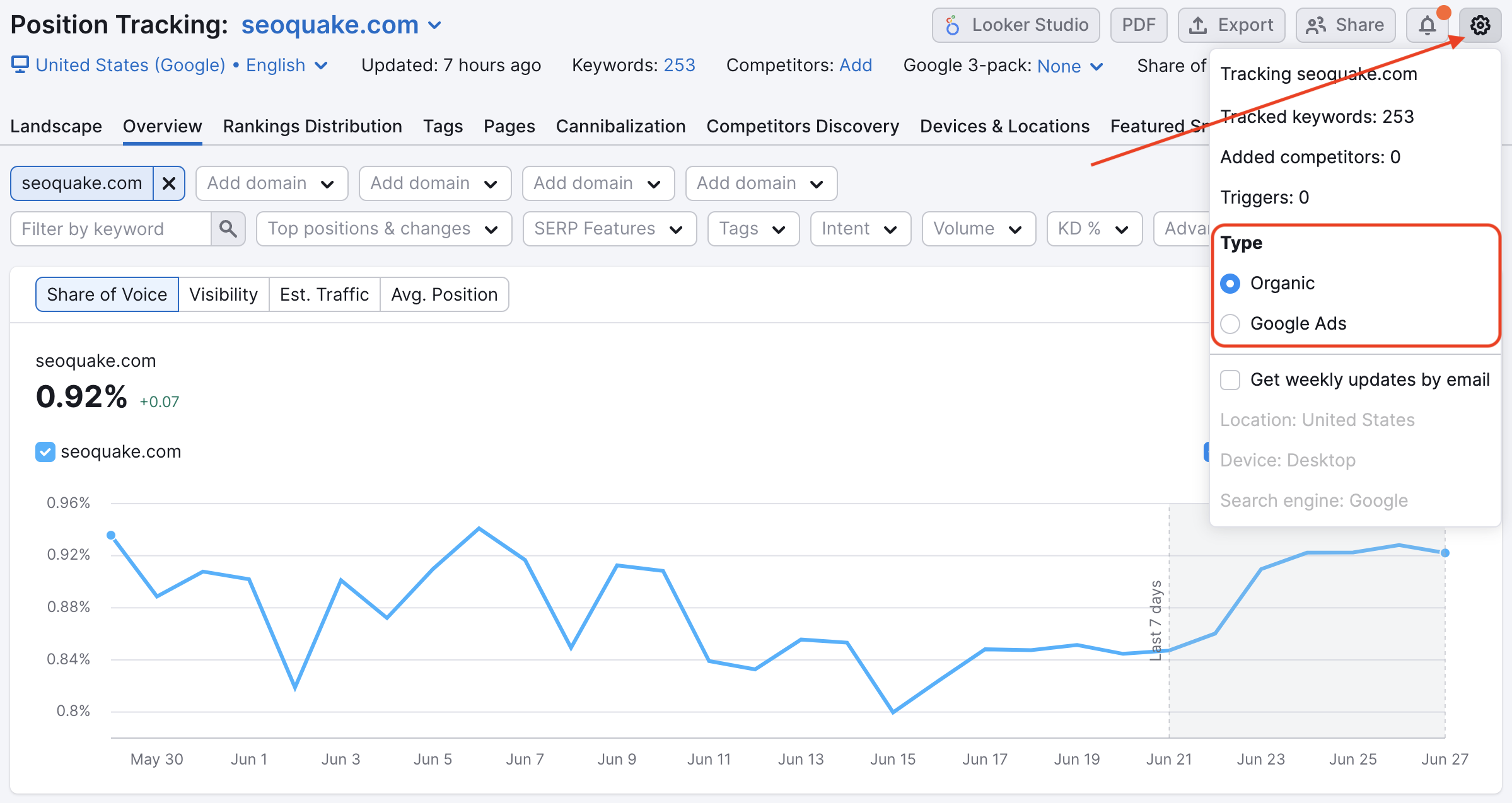Open KD % filter dropdown
Image resolution: width=1512 pixels, height=803 pixels.
pyautogui.click(x=1095, y=229)
